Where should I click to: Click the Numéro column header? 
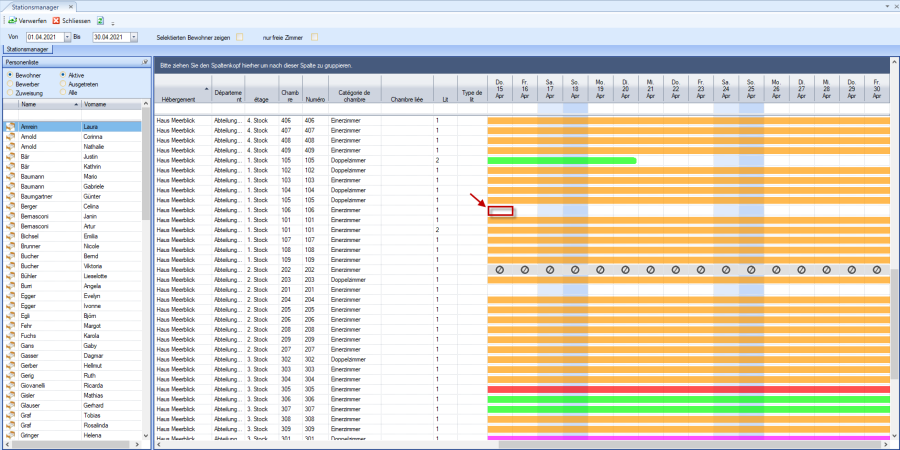coord(315,89)
